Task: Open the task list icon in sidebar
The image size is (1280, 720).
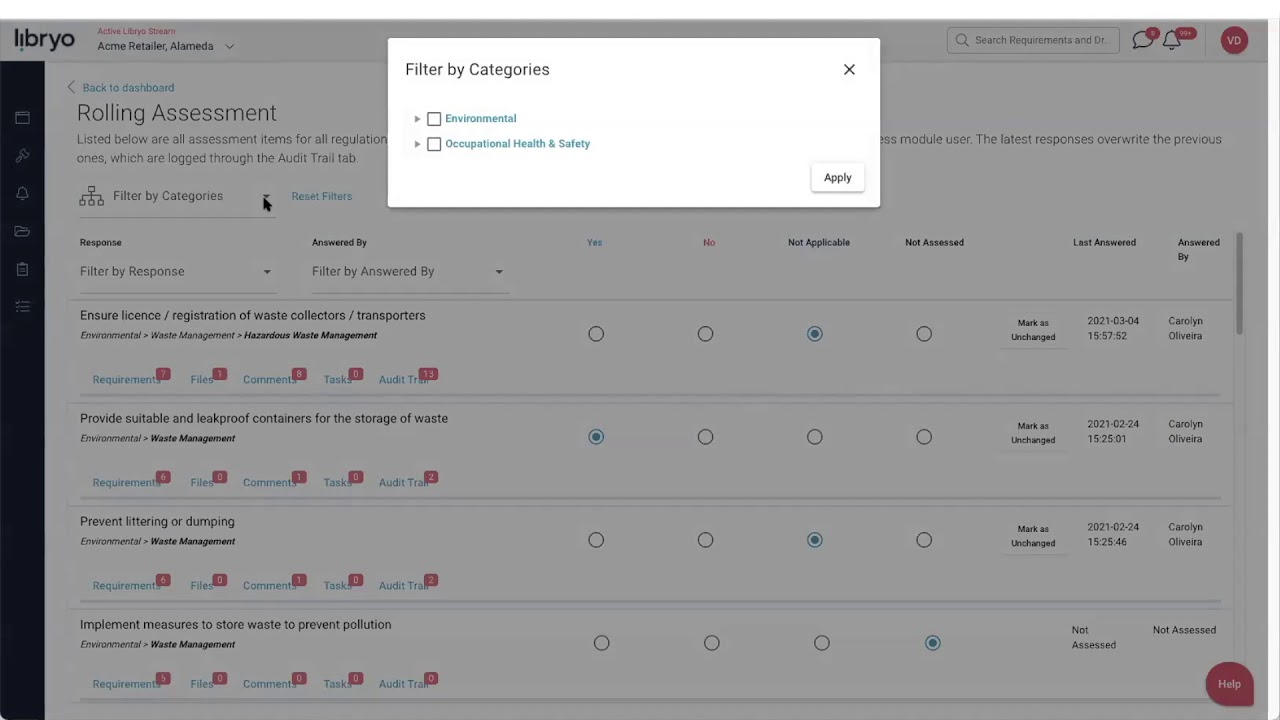Action: (x=22, y=307)
